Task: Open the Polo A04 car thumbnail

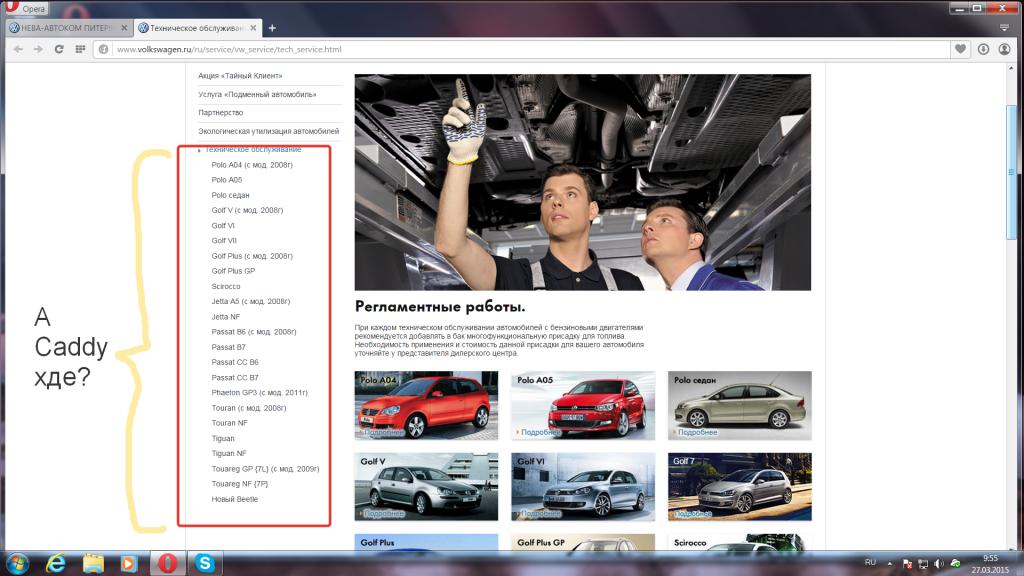Action: coord(426,406)
